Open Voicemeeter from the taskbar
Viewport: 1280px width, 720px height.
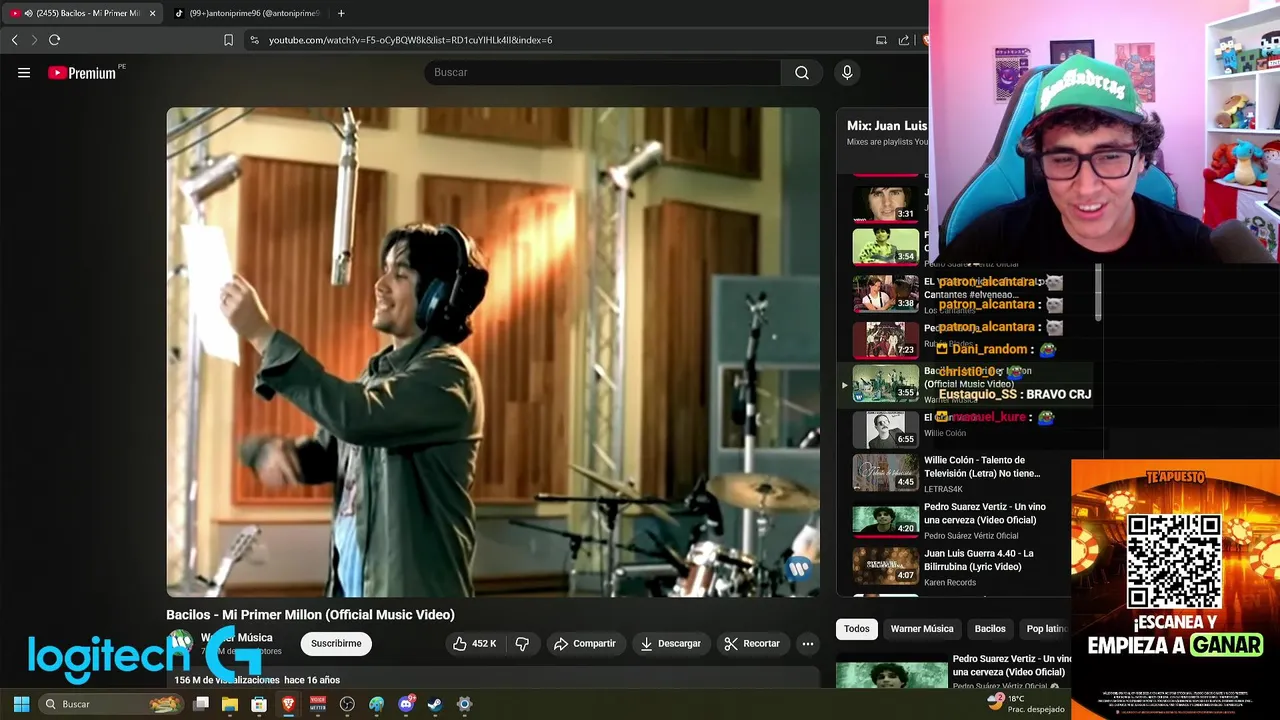318,704
